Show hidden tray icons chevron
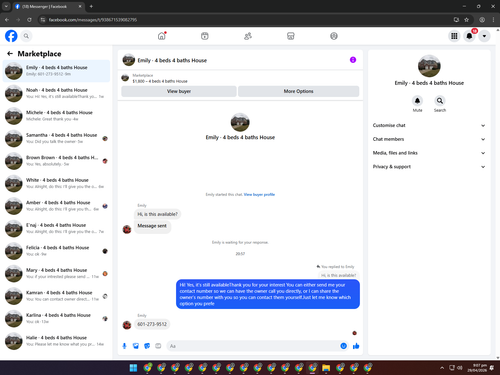 pyautogui.click(x=442, y=368)
